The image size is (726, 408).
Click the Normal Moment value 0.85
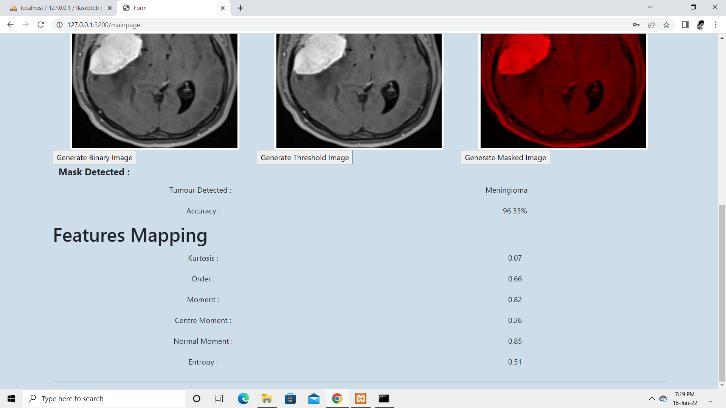tap(515, 341)
